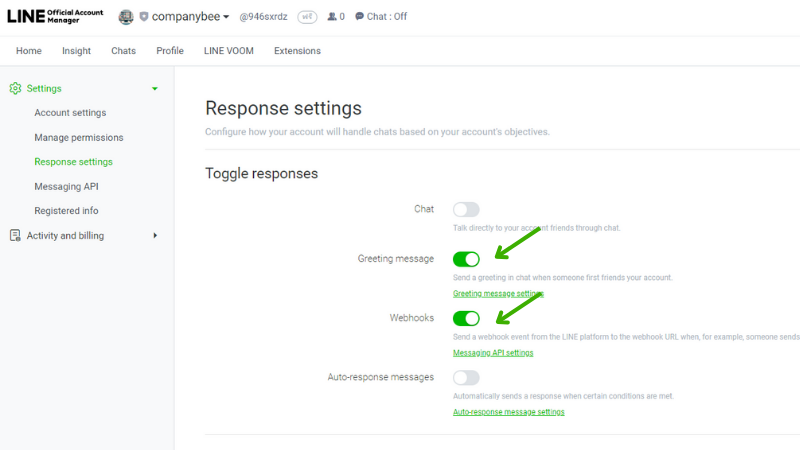Click the Activity and billing document icon
Image resolution: width=800 pixels, height=450 pixels.
click(15, 235)
